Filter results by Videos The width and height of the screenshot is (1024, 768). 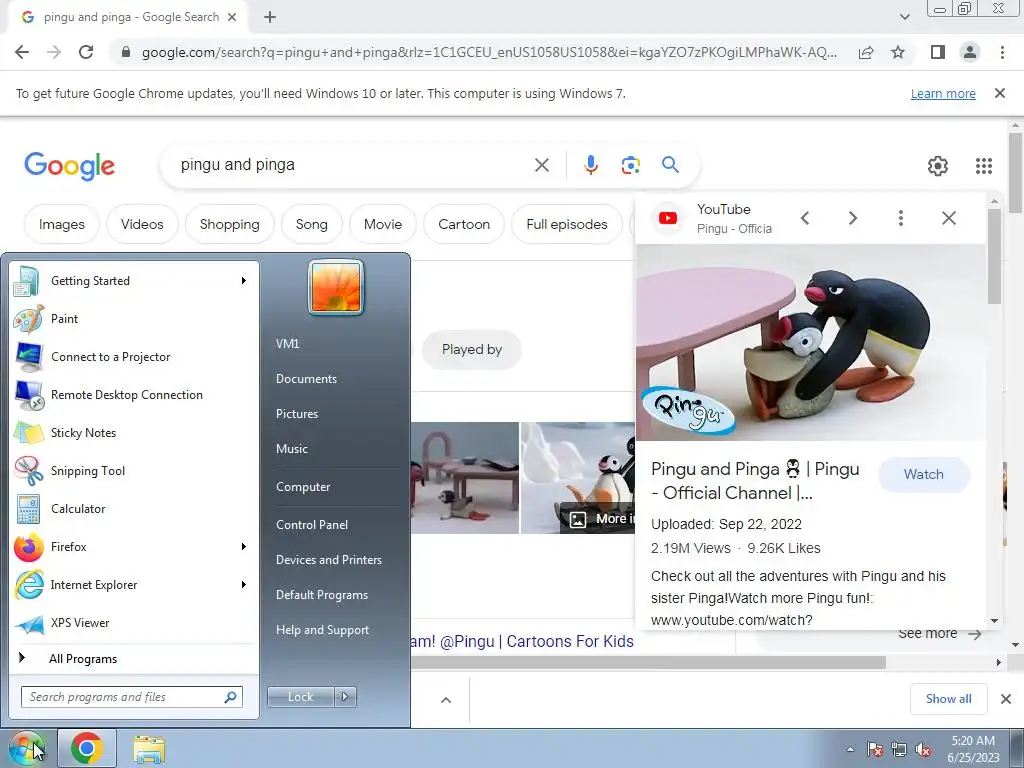pyautogui.click(x=142, y=225)
